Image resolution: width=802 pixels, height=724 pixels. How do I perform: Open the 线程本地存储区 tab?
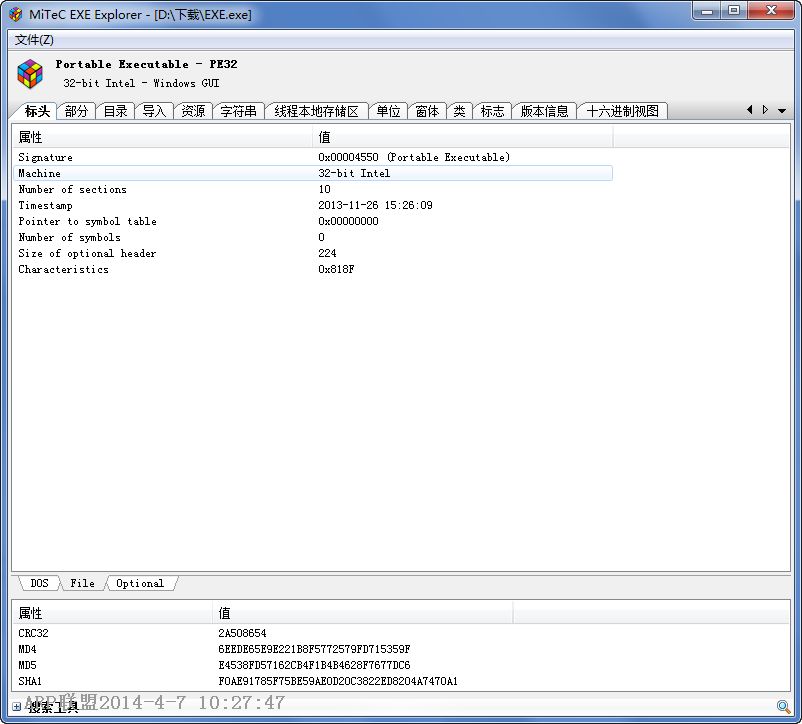(x=317, y=111)
